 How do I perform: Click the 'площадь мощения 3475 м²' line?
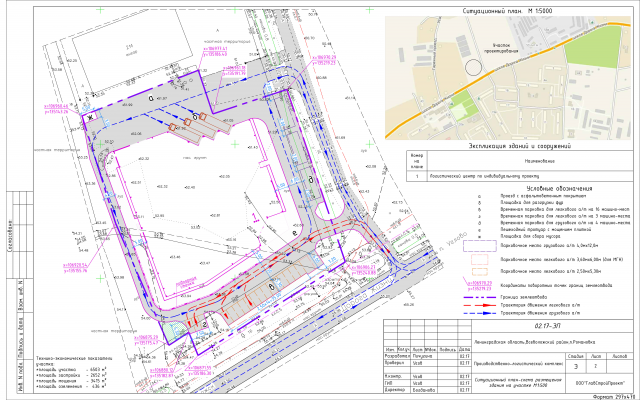coord(71,380)
